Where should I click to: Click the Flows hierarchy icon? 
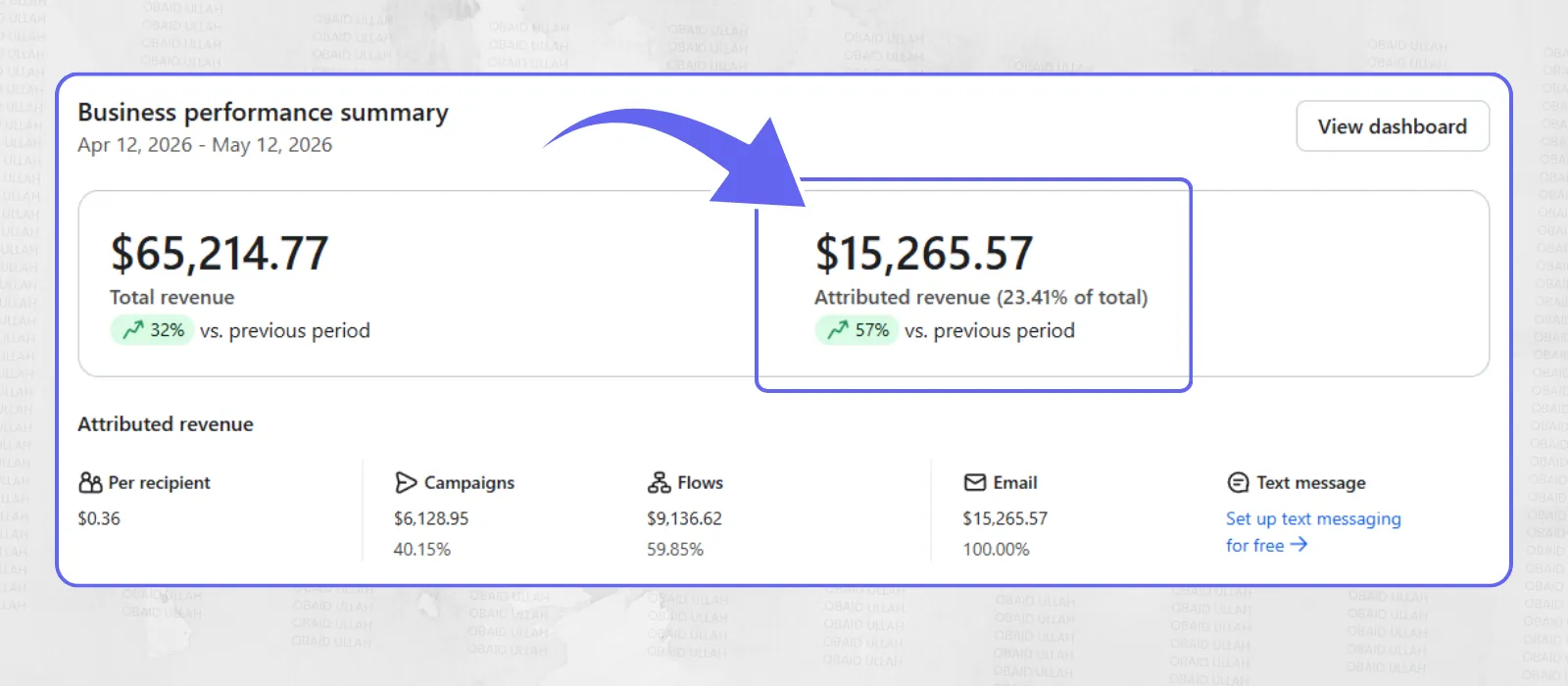click(x=659, y=482)
